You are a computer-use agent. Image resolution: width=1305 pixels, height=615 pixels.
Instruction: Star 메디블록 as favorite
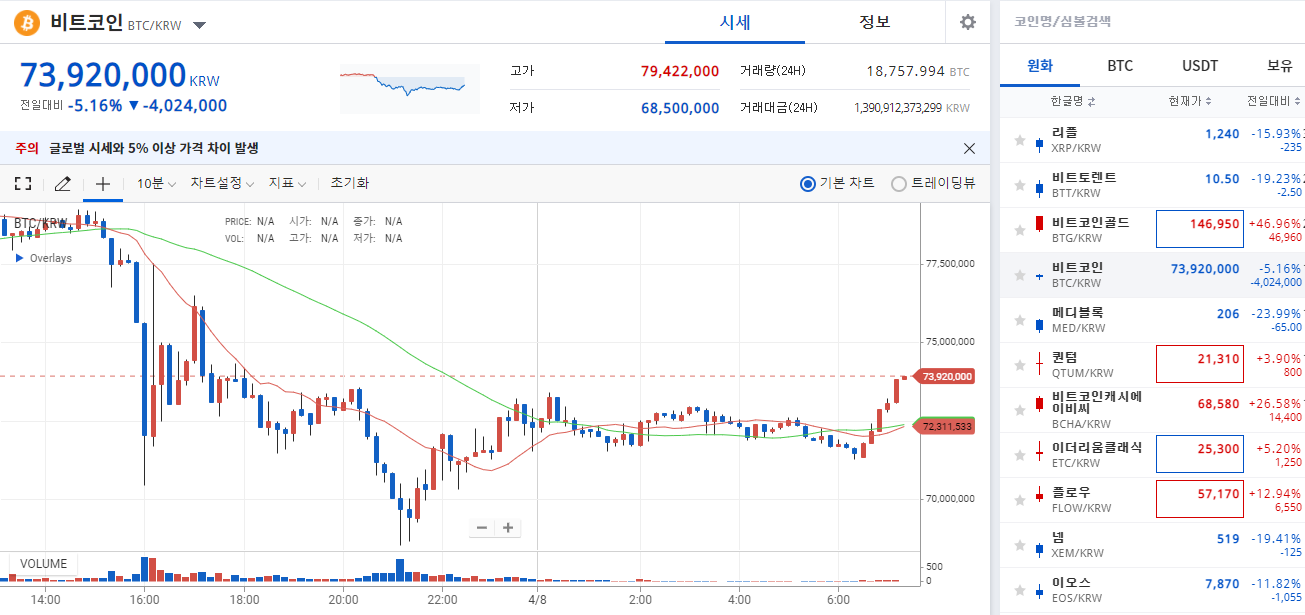coord(1020,320)
